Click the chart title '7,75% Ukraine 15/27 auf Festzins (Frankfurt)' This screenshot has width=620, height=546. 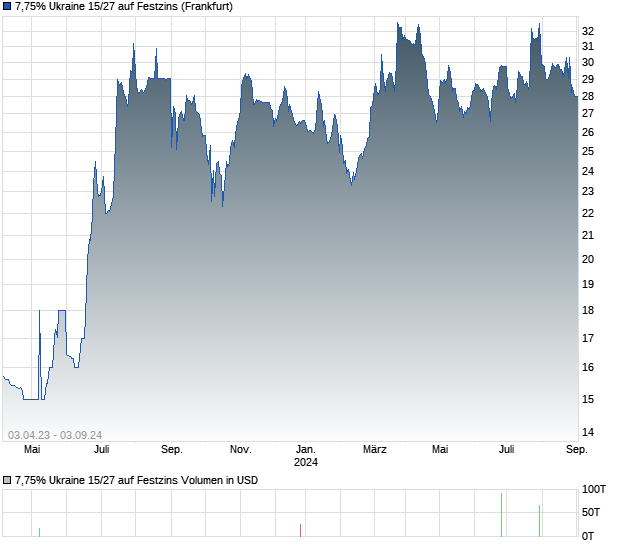pos(124,6)
